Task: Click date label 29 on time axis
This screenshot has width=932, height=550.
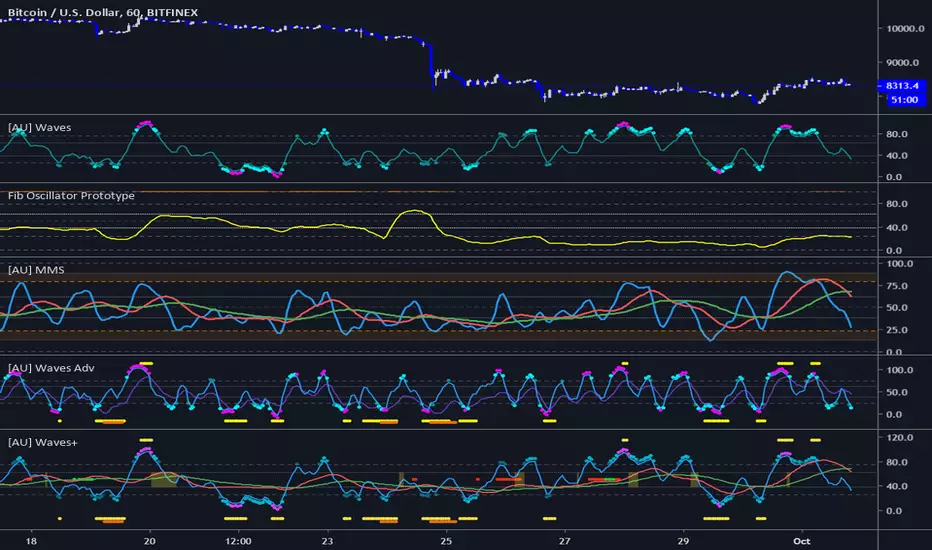Action: click(x=683, y=541)
